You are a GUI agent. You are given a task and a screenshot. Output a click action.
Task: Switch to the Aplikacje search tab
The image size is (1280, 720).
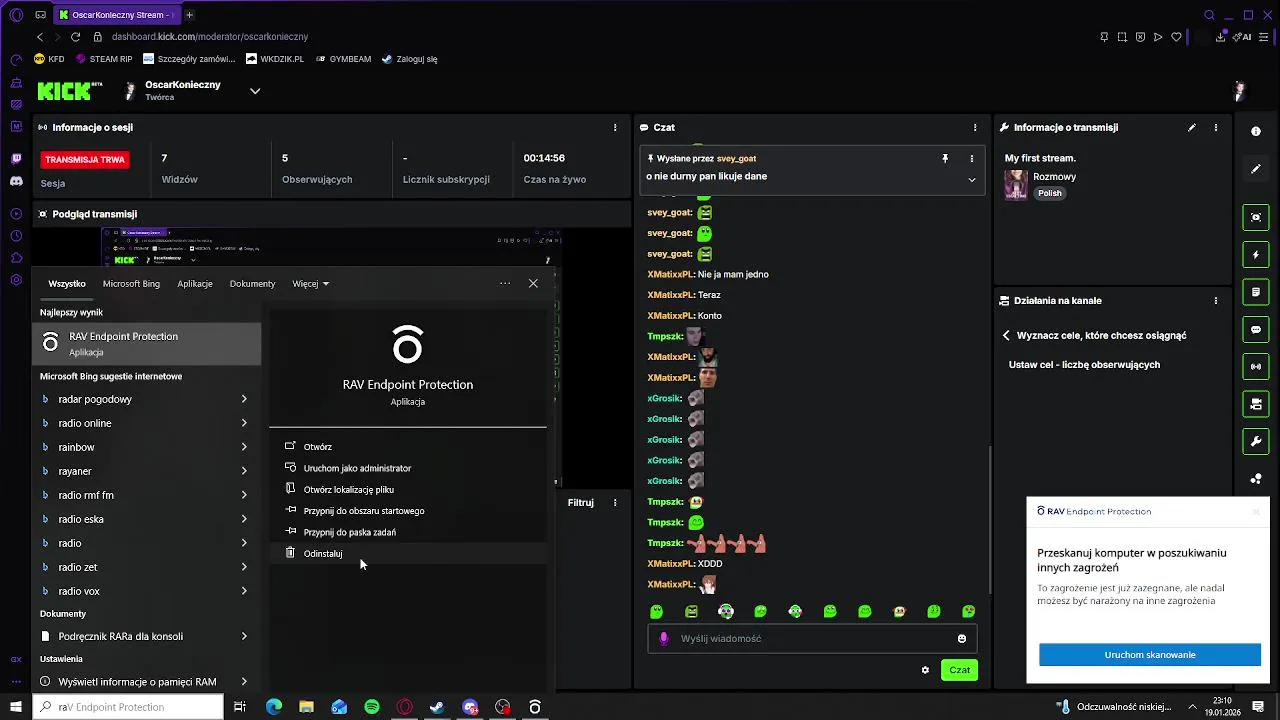(195, 284)
